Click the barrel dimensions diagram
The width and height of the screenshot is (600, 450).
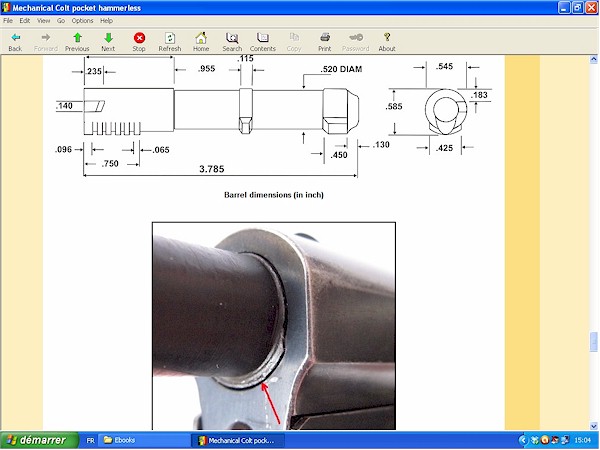click(274, 117)
